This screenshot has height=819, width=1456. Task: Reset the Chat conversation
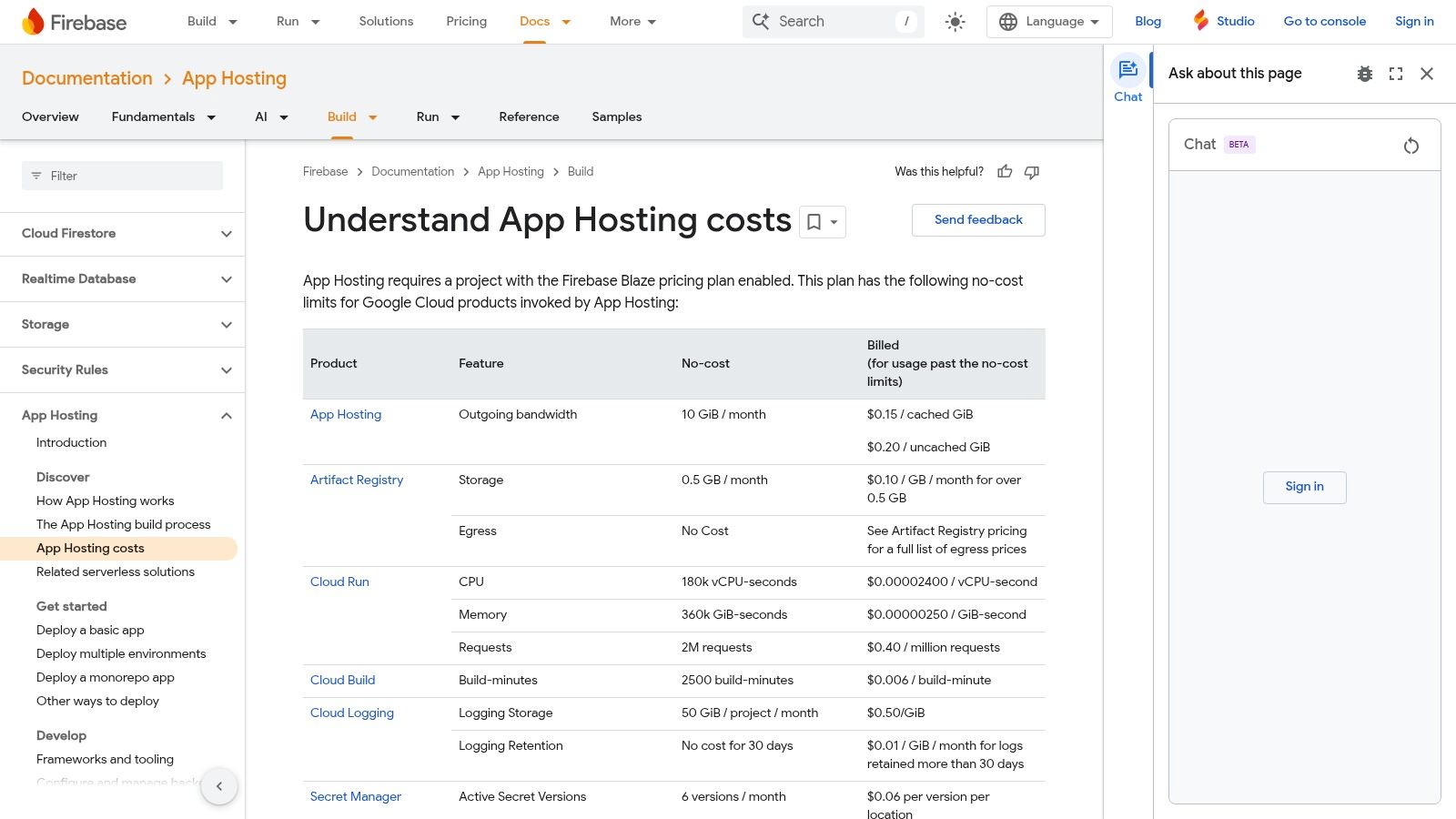point(1411,145)
